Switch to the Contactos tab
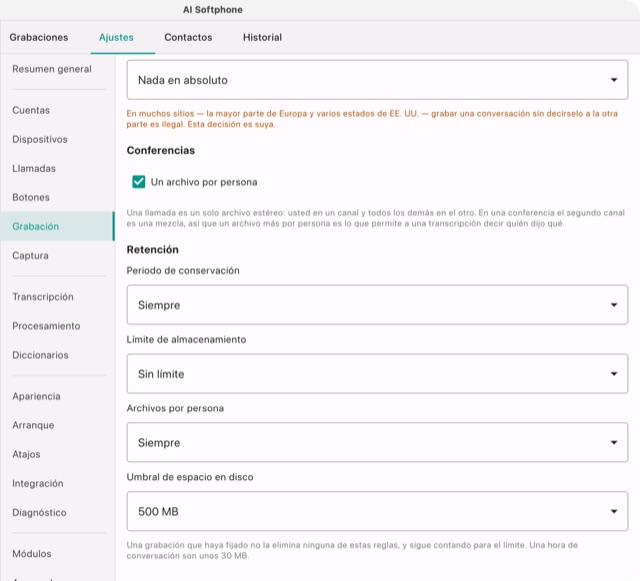The width and height of the screenshot is (640, 581). pyautogui.click(x=188, y=37)
